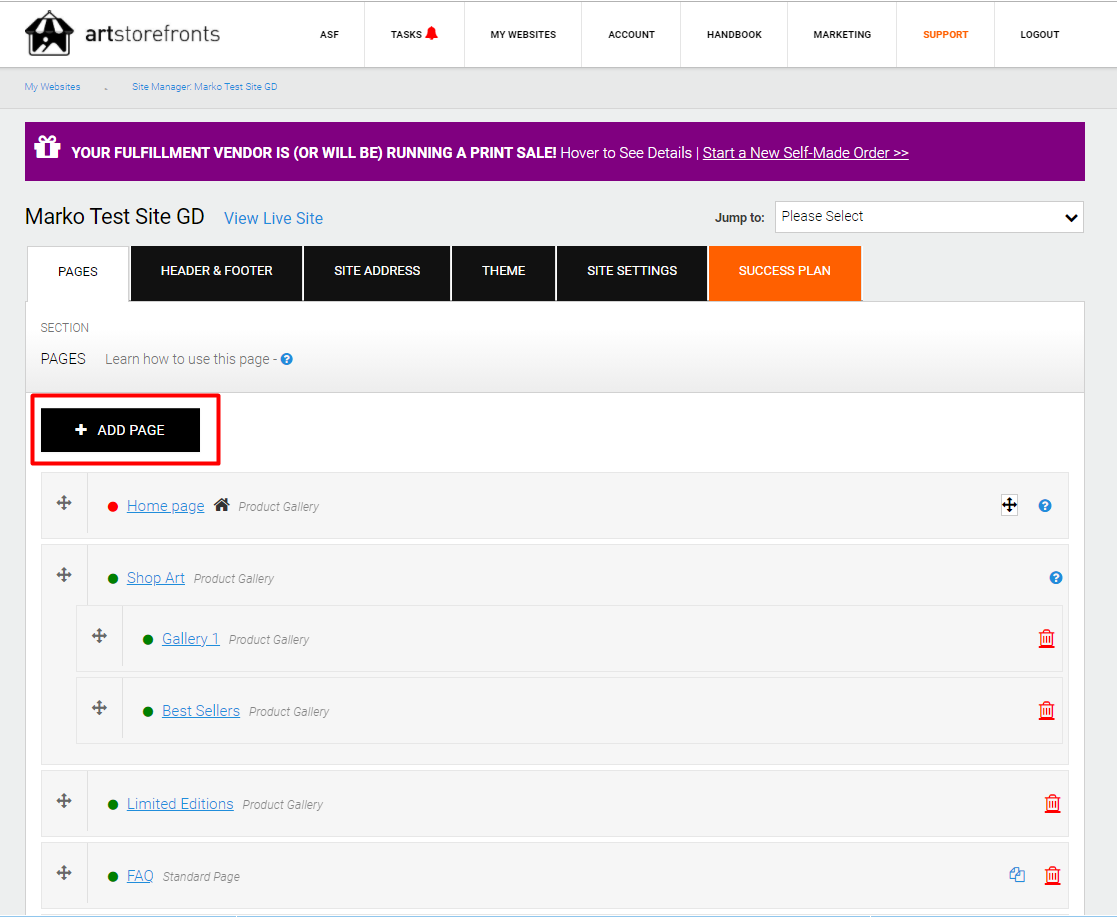This screenshot has height=917, width=1117.
Task: Click the red trash icon for Gallery 1
Action: pos(1046,638)
